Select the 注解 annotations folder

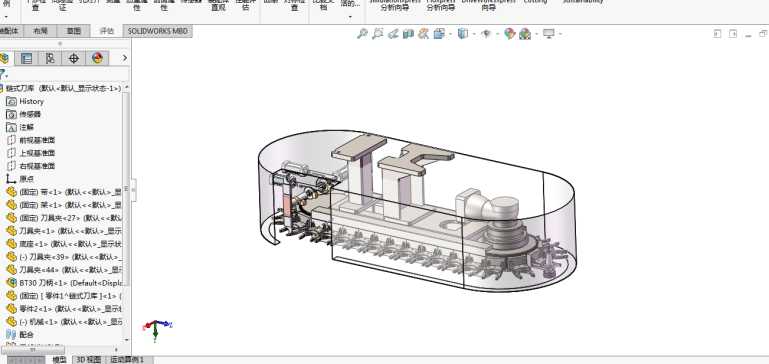pyautogui.click(x=20, y=127)
